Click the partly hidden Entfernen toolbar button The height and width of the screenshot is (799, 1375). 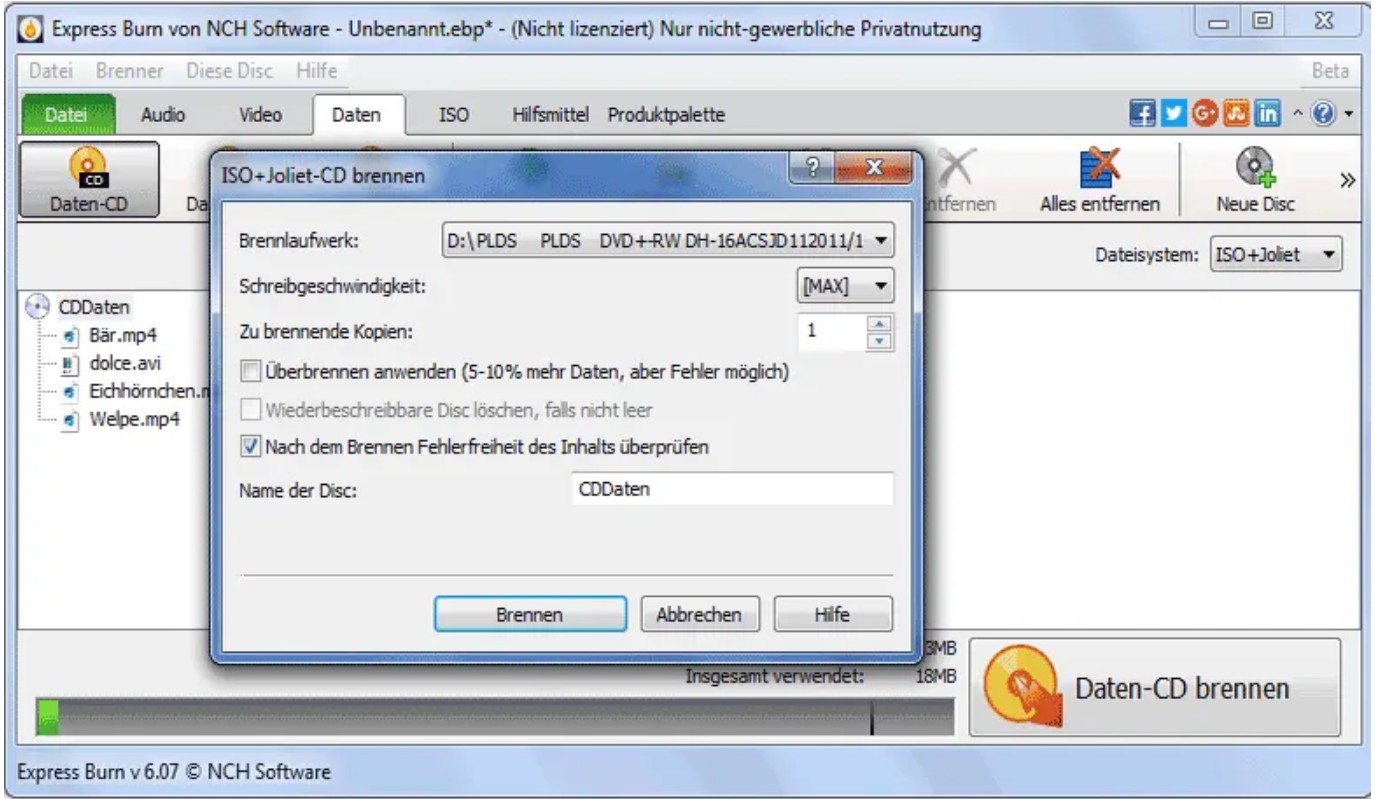960,180
